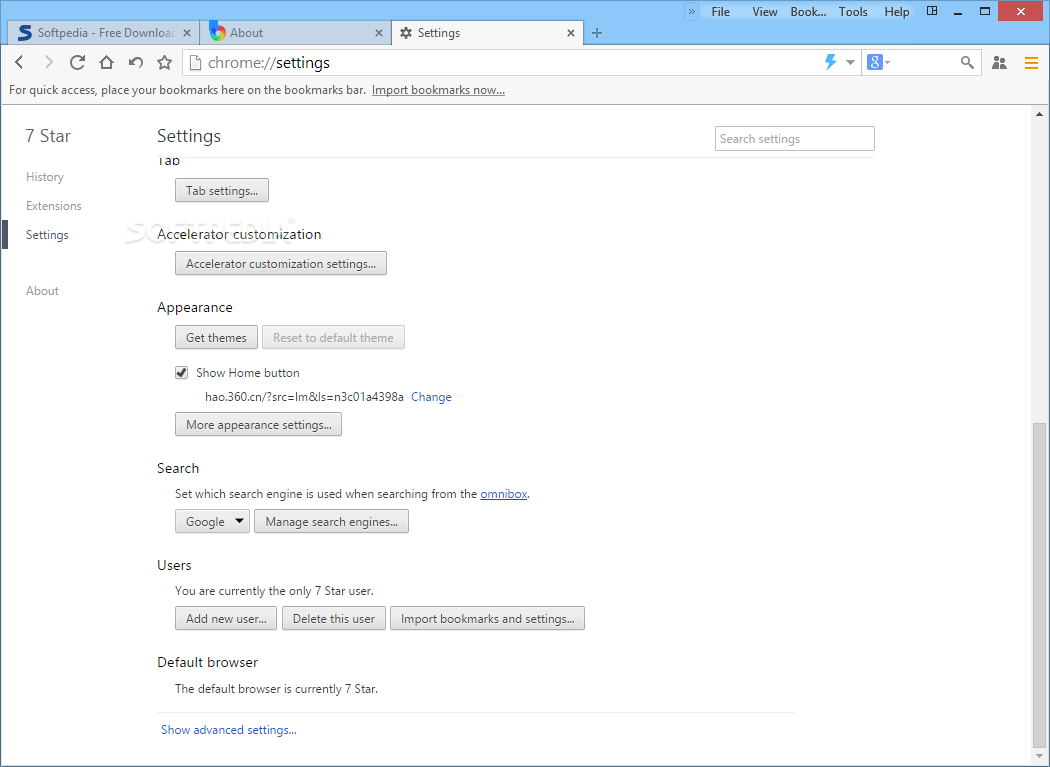Click the address bar showing chrome://settings
1050x767 pixels.
coord(502,63)
